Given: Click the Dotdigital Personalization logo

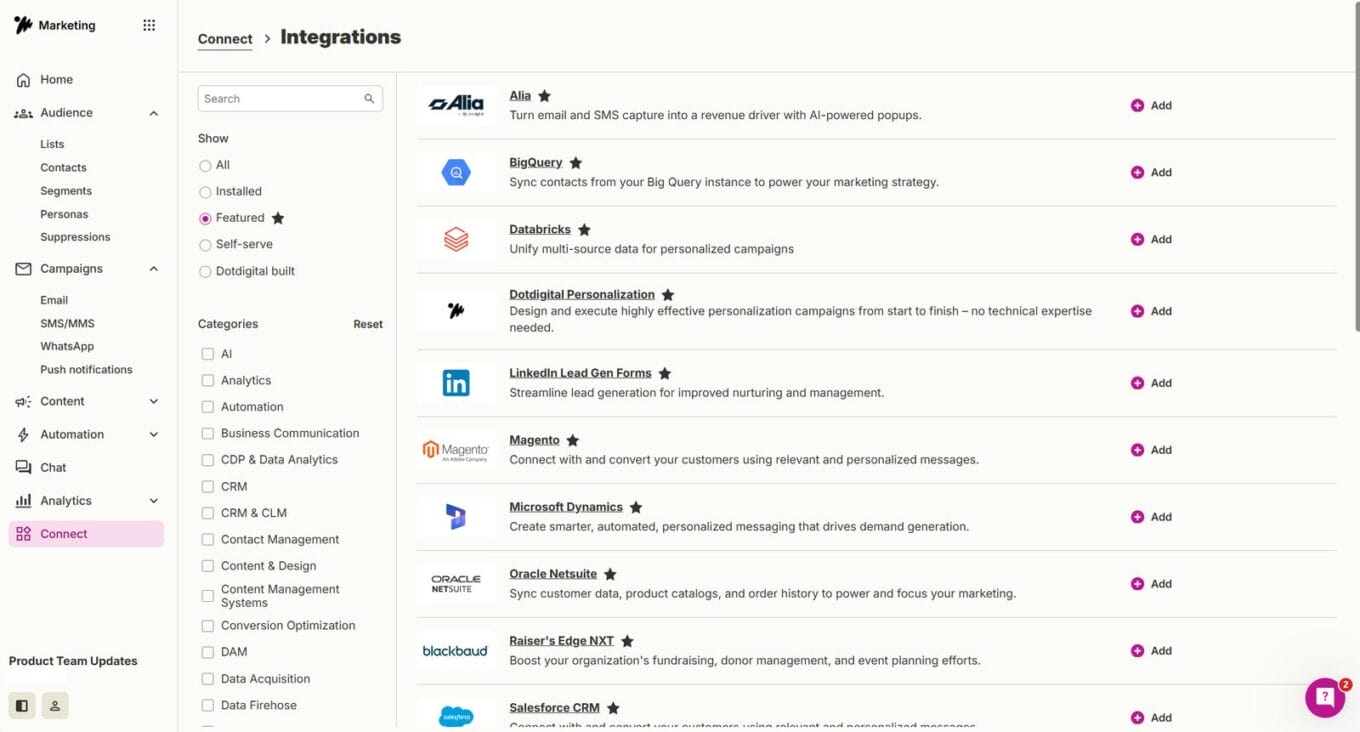Looking at the screenshot, I should coord(456,311).
